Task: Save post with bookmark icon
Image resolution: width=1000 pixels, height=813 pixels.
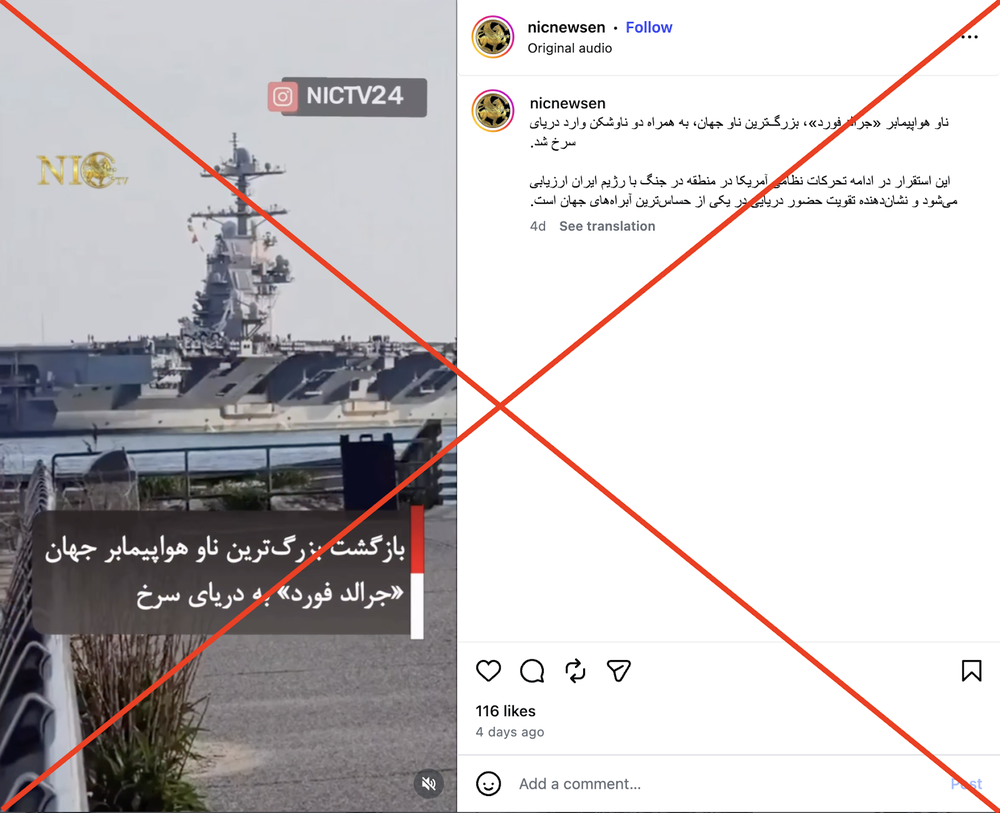Action: tap(971, 671)
